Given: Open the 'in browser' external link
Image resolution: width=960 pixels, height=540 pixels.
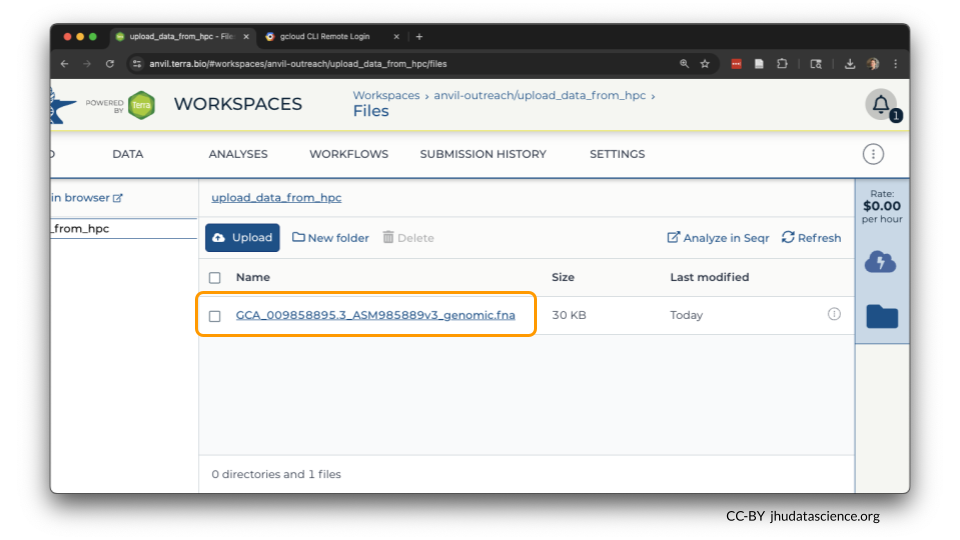Looking at the screenshot, I should point(87,198).
